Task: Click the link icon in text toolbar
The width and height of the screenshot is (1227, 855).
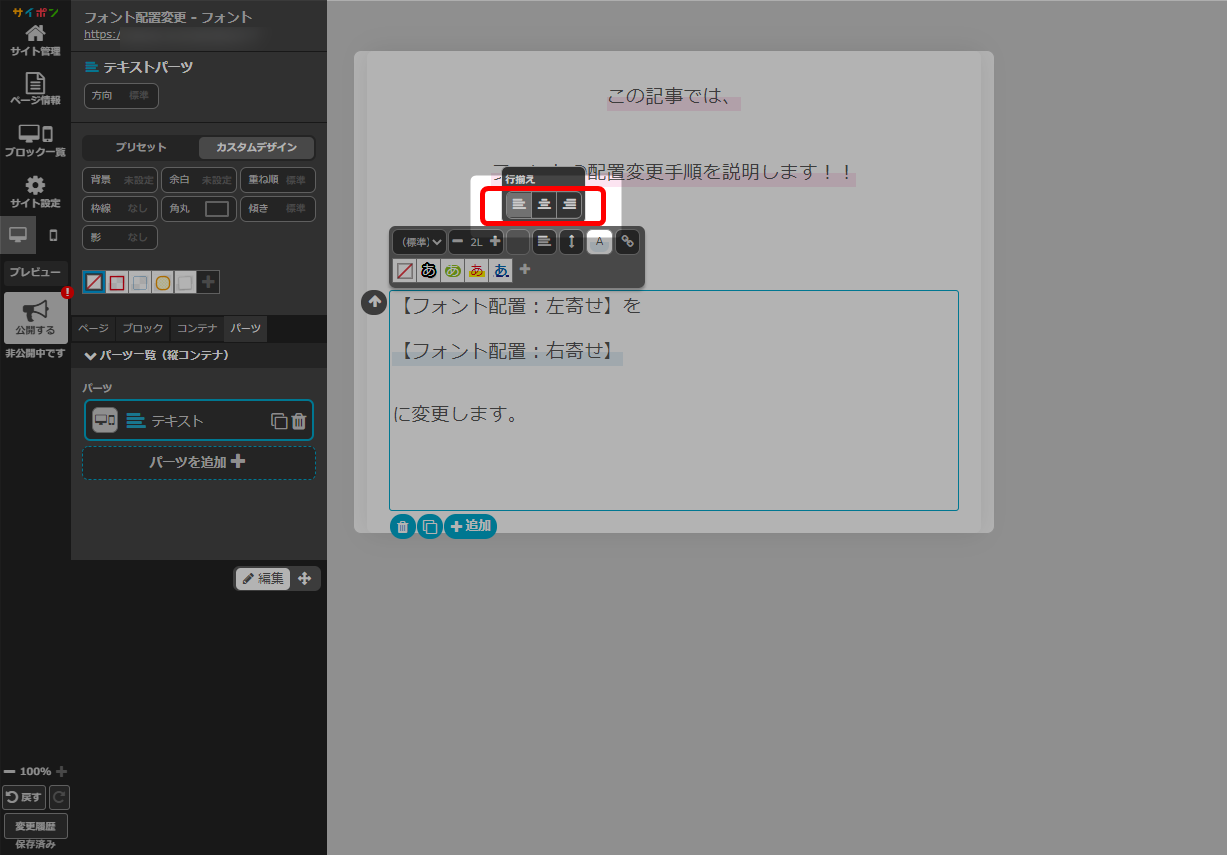Action: point(627,241)
